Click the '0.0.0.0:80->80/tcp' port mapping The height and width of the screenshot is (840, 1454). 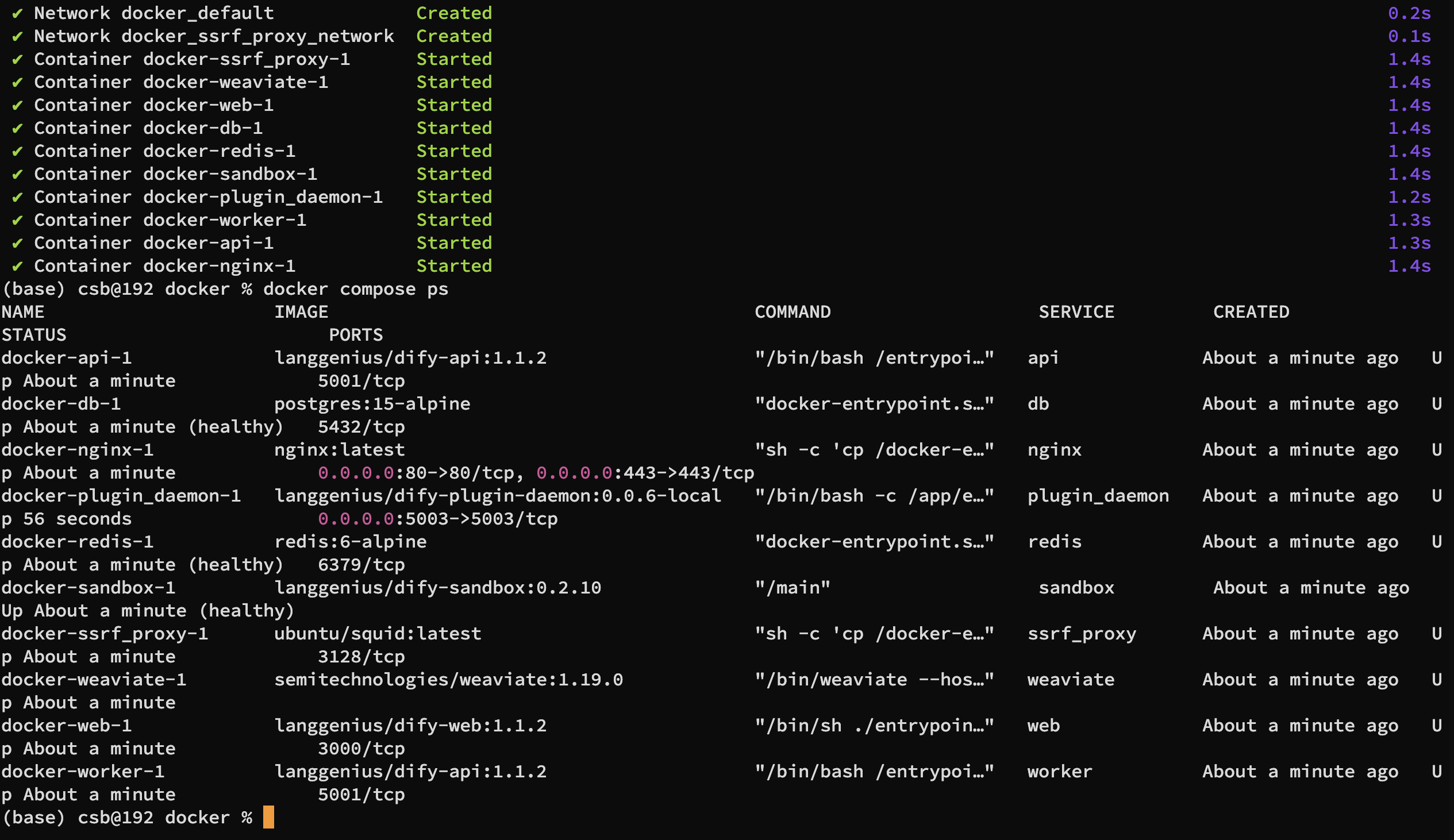pyautogui.click(x=416, y=473)
